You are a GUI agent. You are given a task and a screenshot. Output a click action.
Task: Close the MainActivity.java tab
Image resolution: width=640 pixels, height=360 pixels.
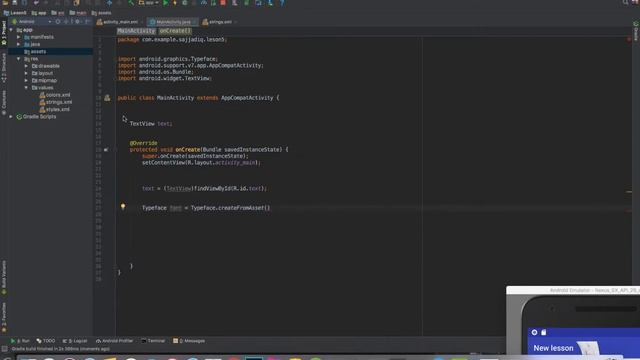194,22
